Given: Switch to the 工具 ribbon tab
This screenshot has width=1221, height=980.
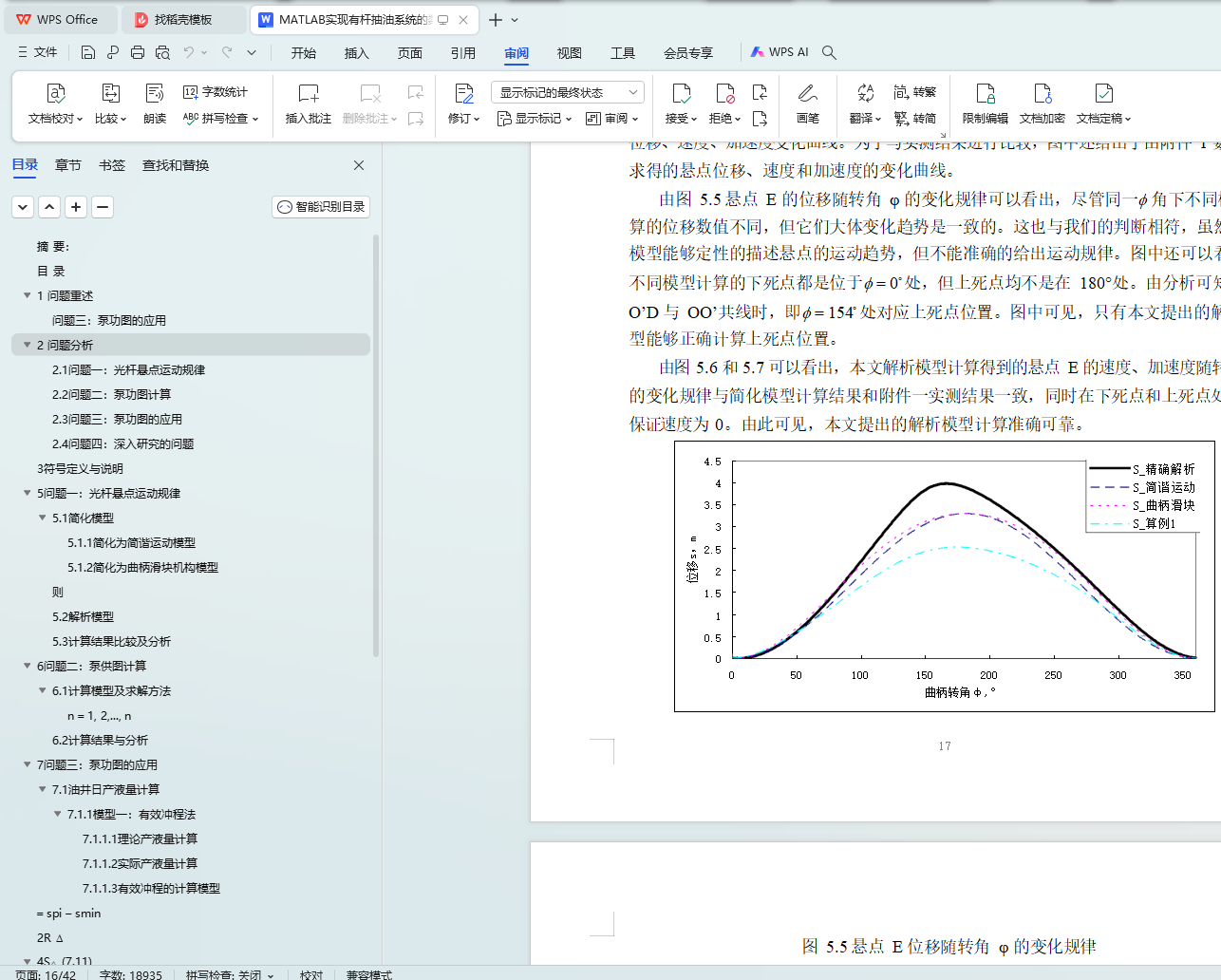Looking at the screenshot, I should click(x=623, y=53).
